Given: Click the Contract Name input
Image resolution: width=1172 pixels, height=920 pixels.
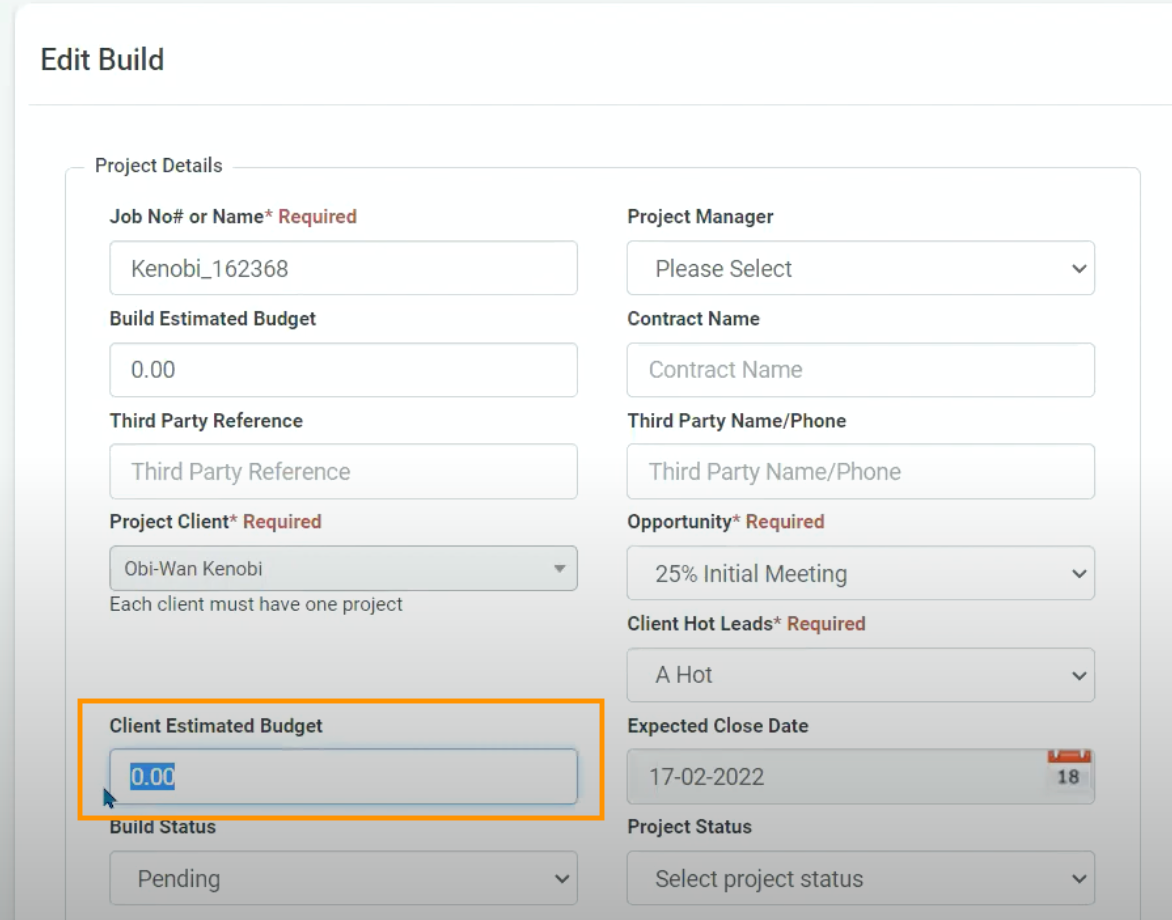Looking at the screenshot, I should click(860, 370).
